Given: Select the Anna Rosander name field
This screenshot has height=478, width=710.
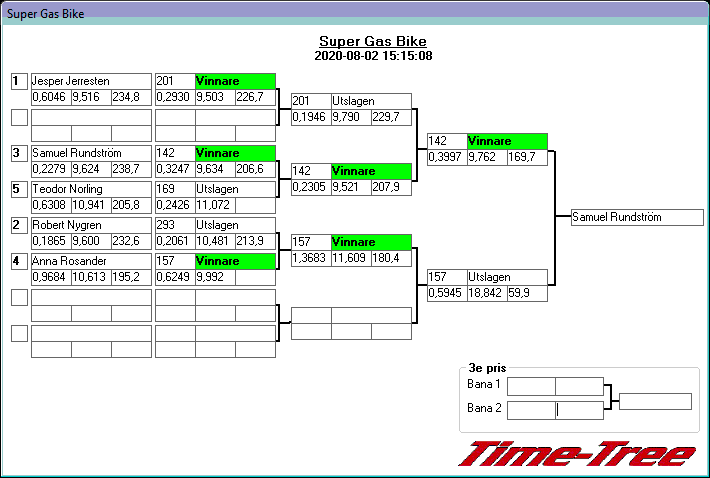Looking at the screenshot, I should (x=91, y=261).
